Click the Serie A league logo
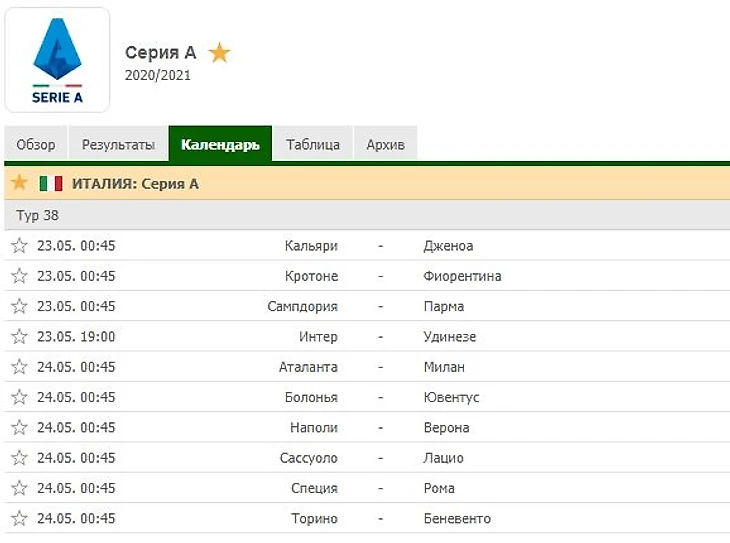The height and width of the screenshot is (543, 730). 57,60
